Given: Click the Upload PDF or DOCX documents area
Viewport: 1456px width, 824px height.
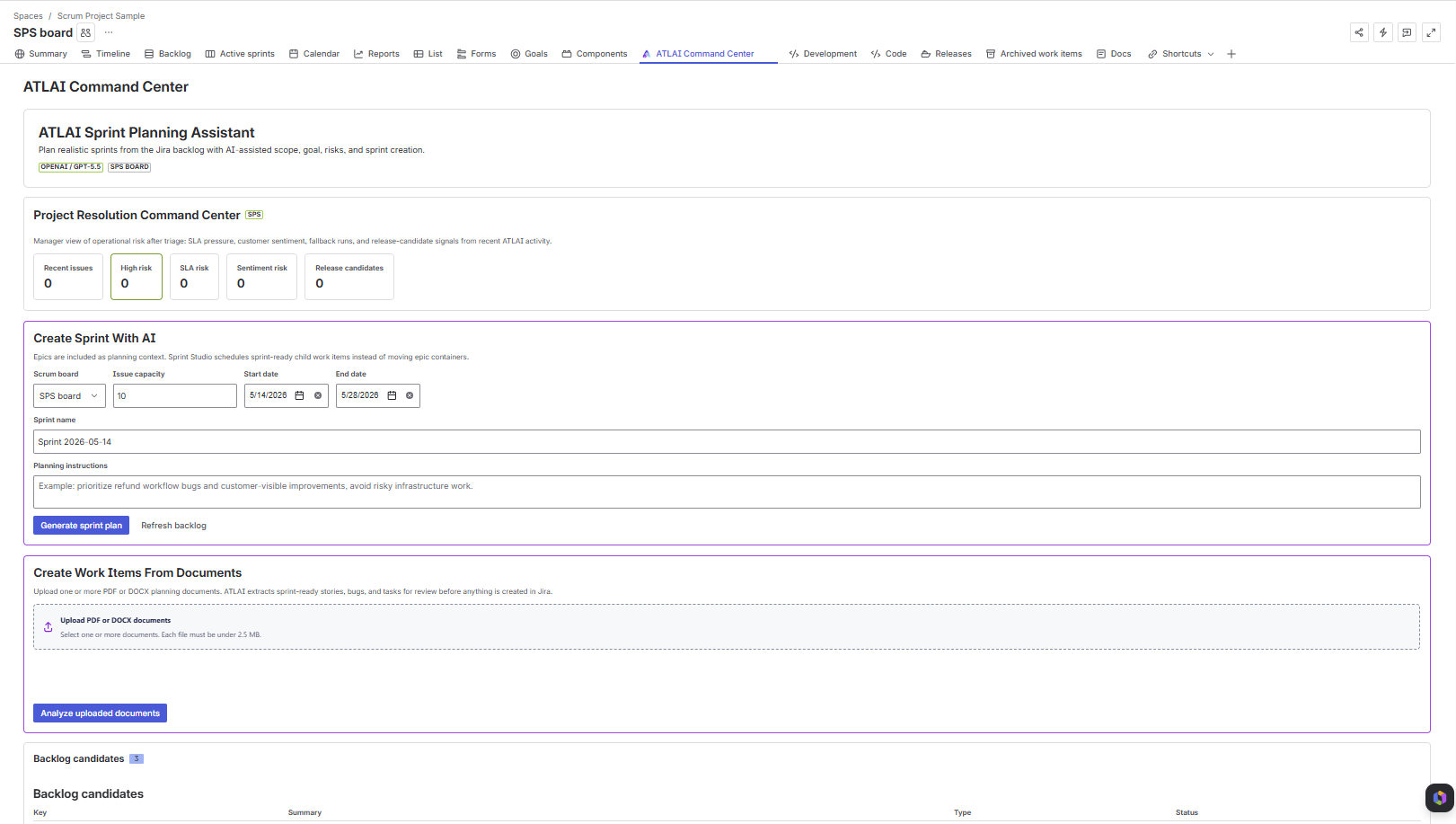Looking at the screenshot, I should [727, 627].
